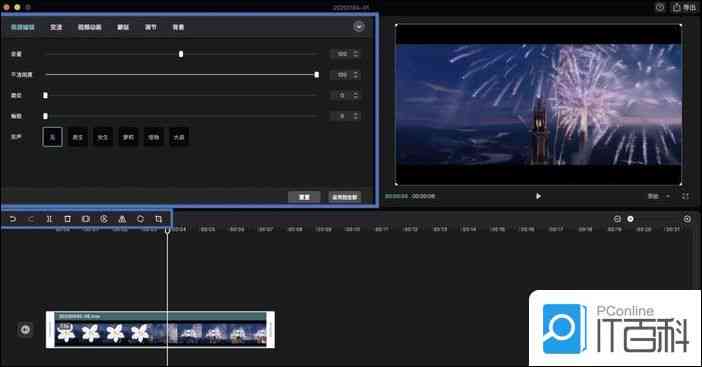
Task: Collapse the properties panel with chevron button
Action: tap(359, 26)
